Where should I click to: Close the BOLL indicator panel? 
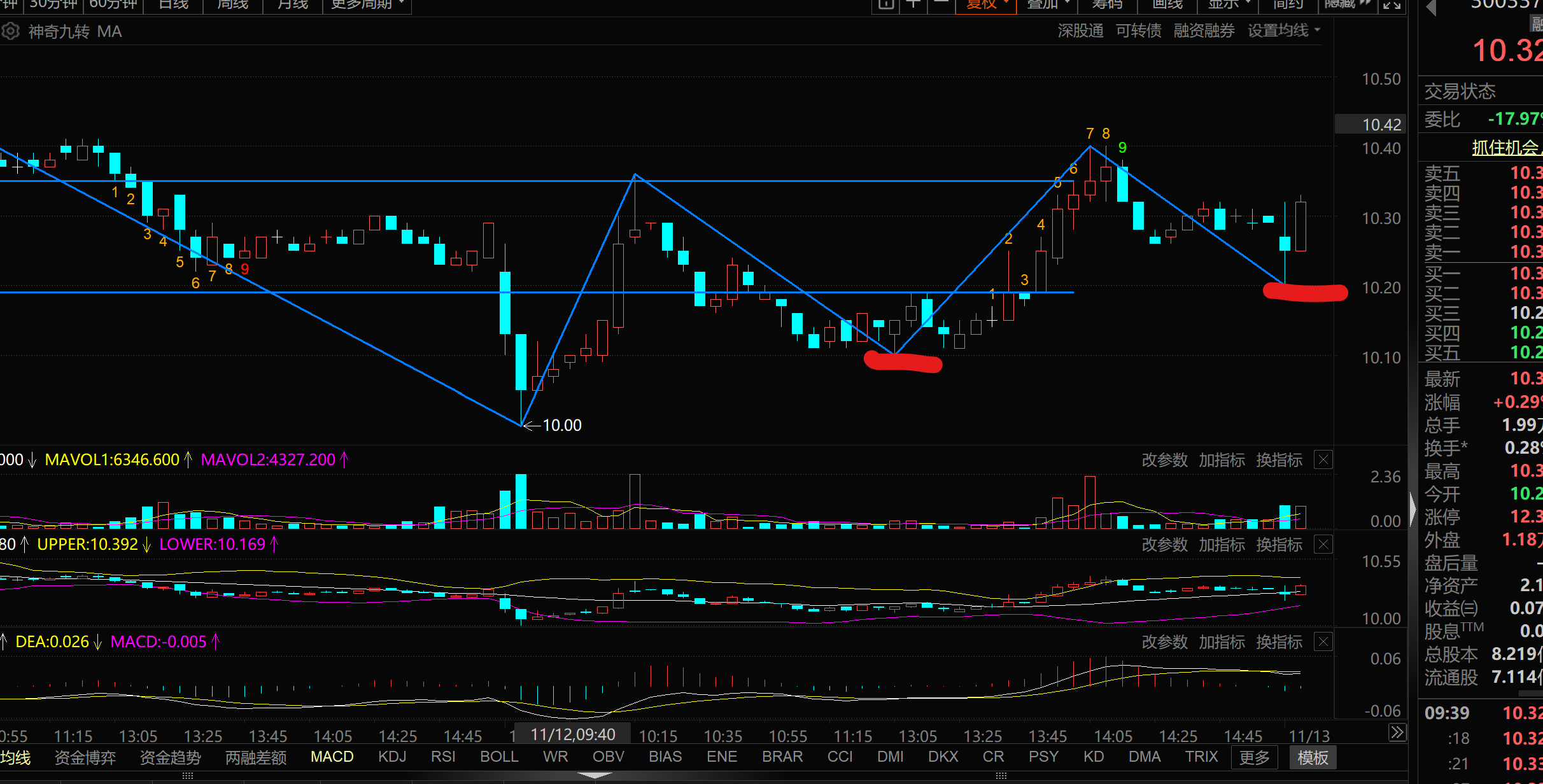click(x=1323, y=544)
